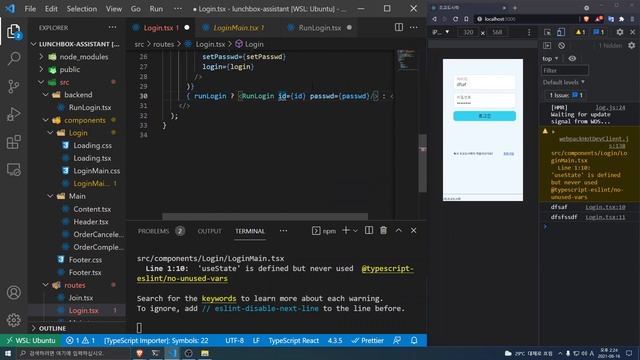Open the Search view in activity bar

(13, 58)
